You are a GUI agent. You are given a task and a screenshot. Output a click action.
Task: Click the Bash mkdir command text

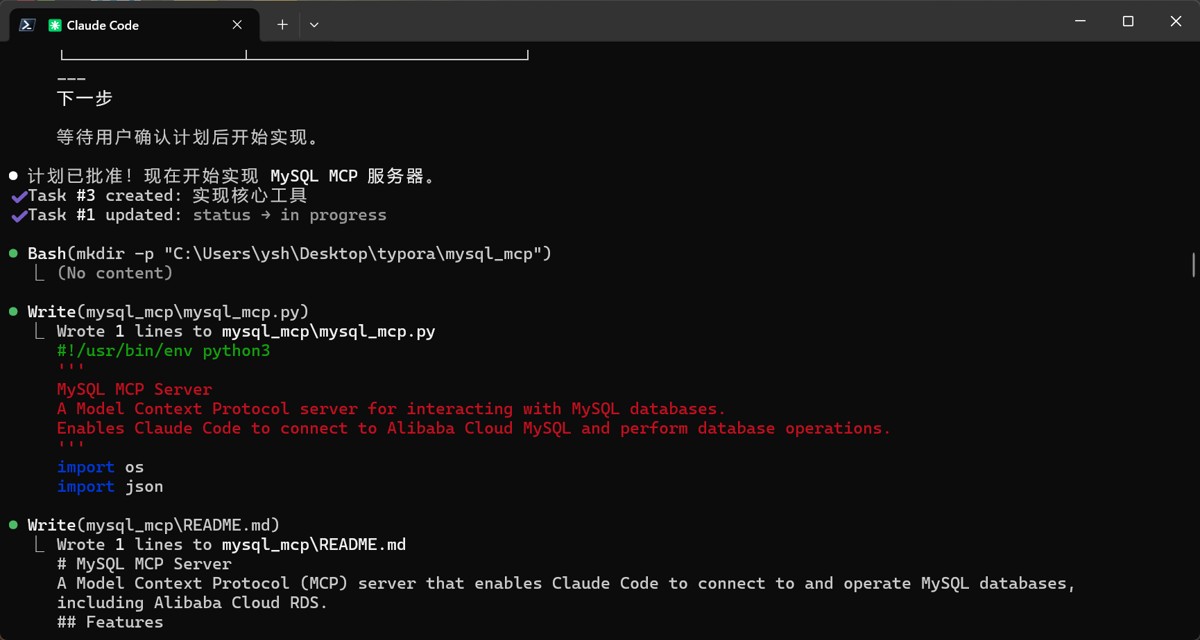(x=289, y=254)
